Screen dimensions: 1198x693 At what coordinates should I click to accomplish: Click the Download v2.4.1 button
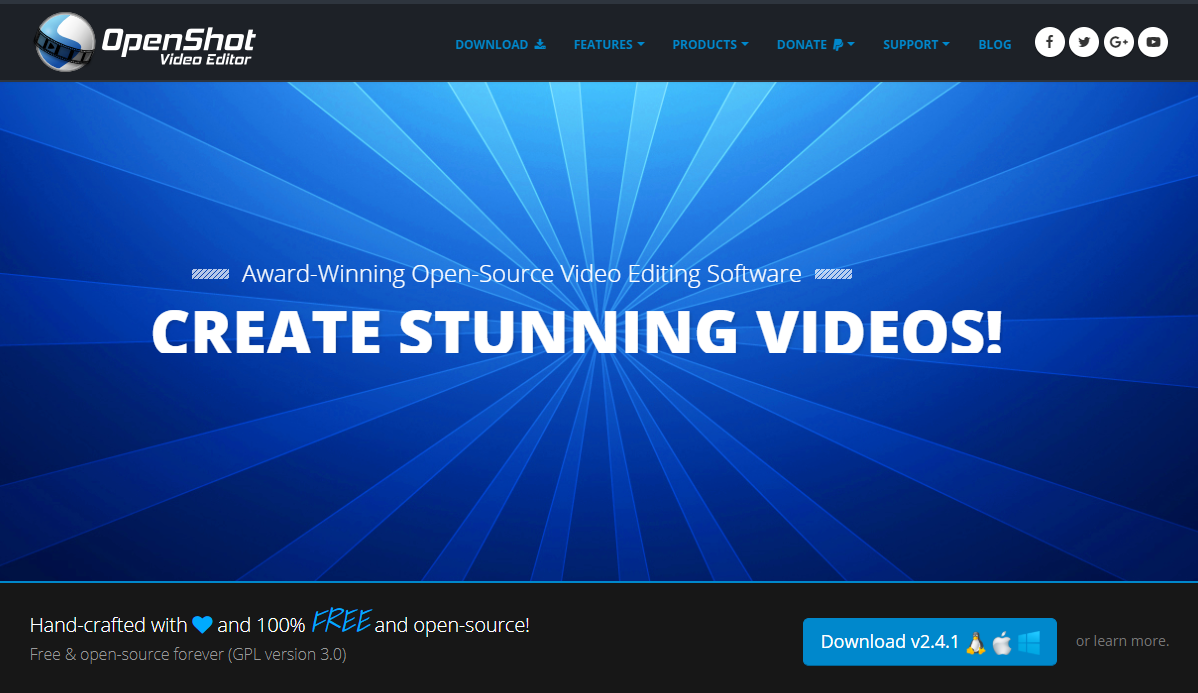point(930,642)
